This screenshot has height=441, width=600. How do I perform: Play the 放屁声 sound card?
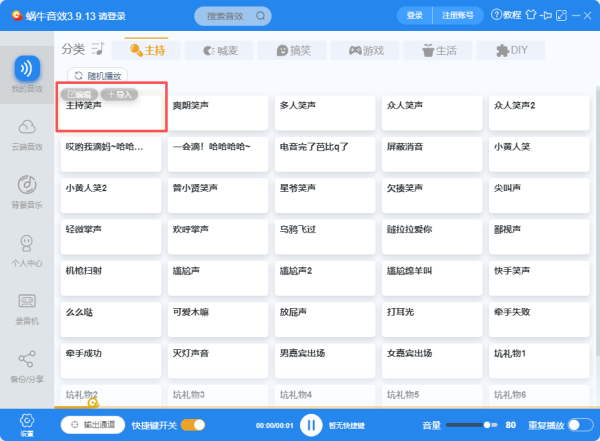(x=325, y=319)
